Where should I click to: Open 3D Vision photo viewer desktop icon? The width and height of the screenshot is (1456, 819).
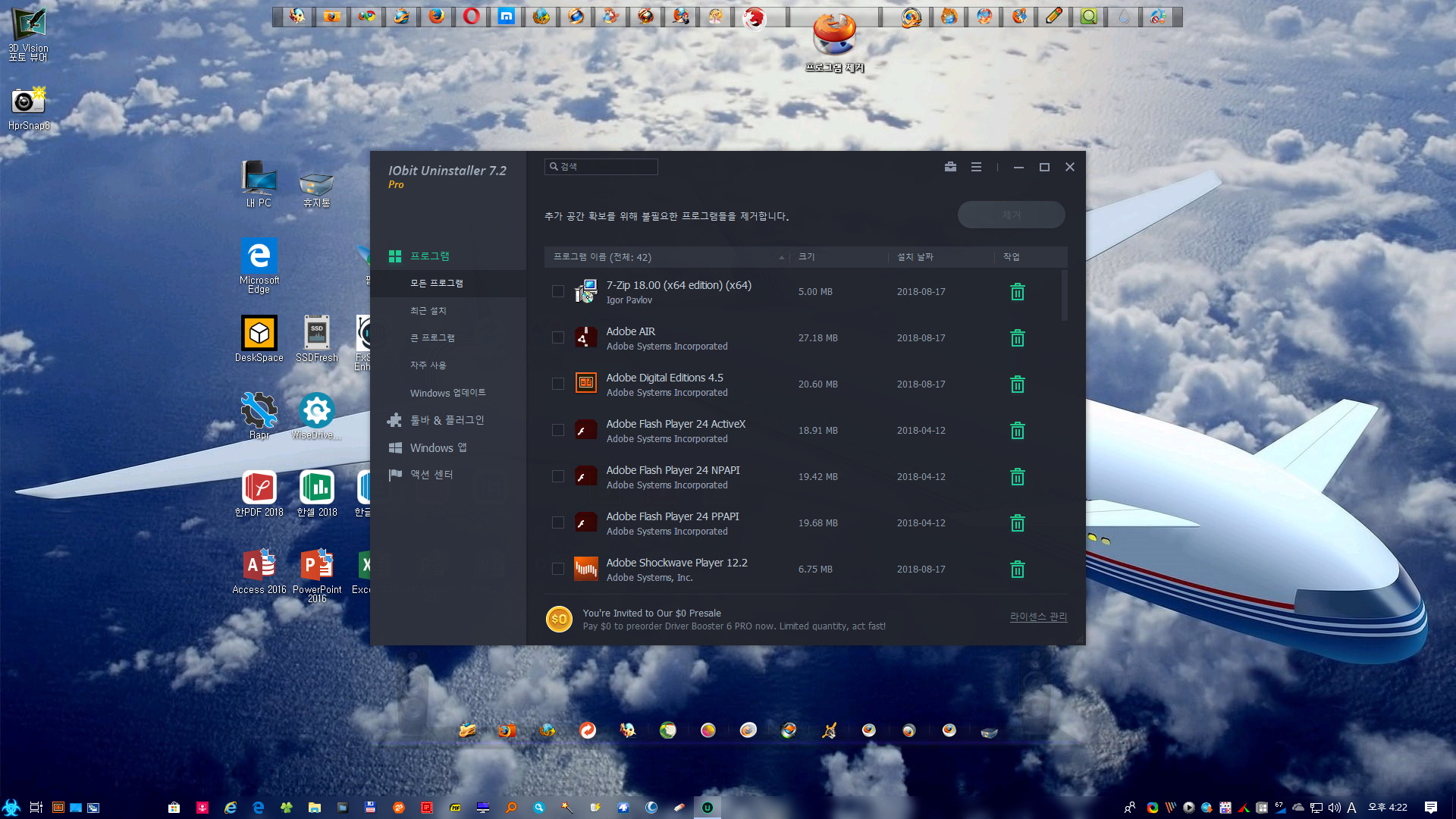click(x=28, y=35)
